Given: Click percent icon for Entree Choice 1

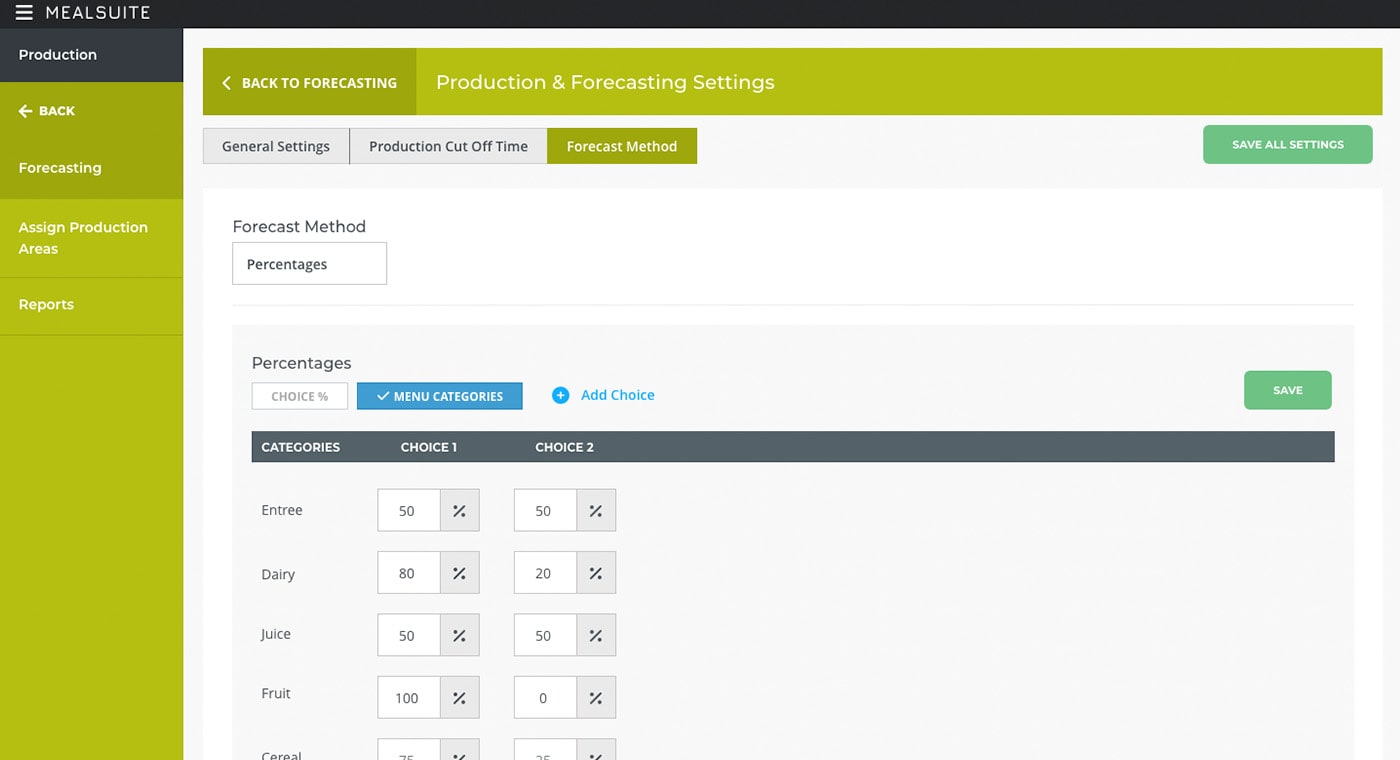Looking at the screenshot, I should (x=459, y=511).
